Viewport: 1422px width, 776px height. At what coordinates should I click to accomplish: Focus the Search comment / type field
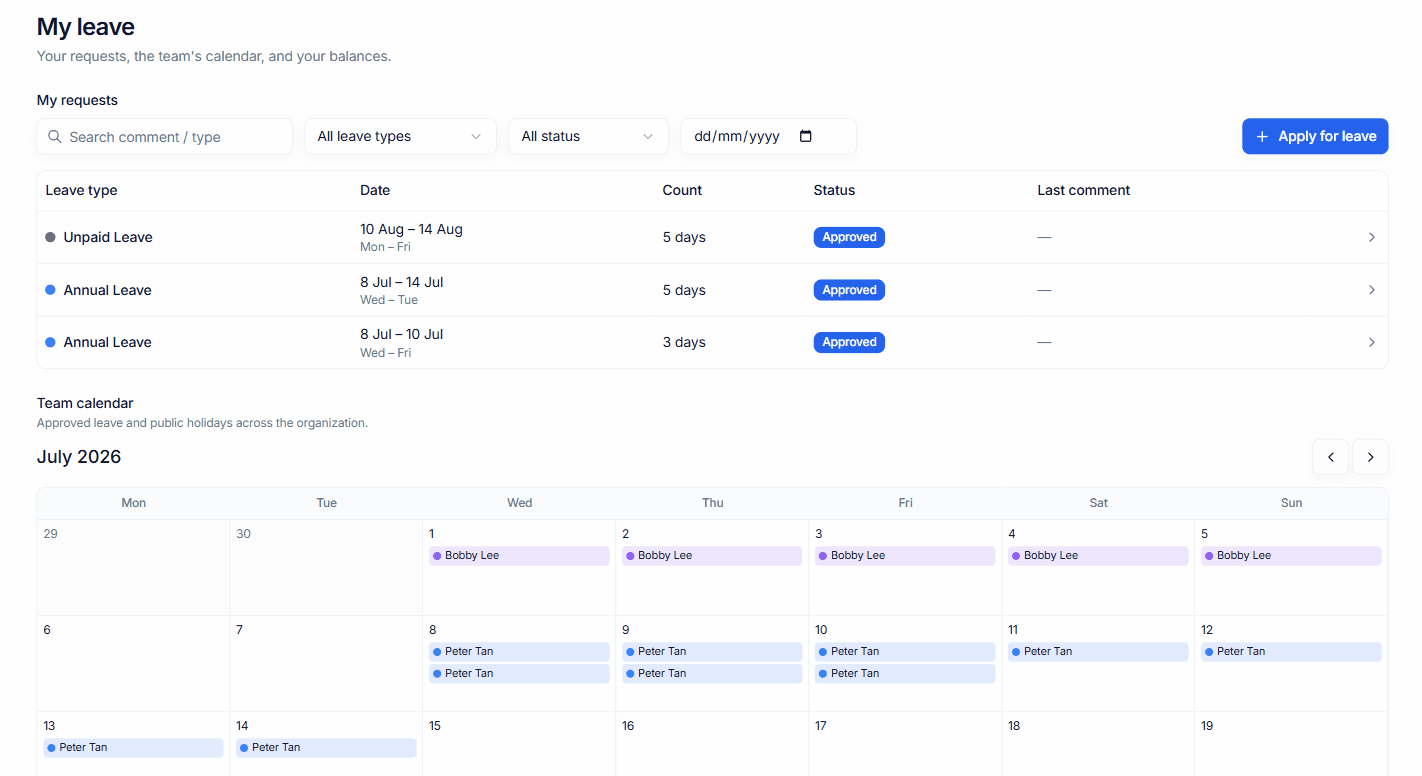tap(165, 136)
